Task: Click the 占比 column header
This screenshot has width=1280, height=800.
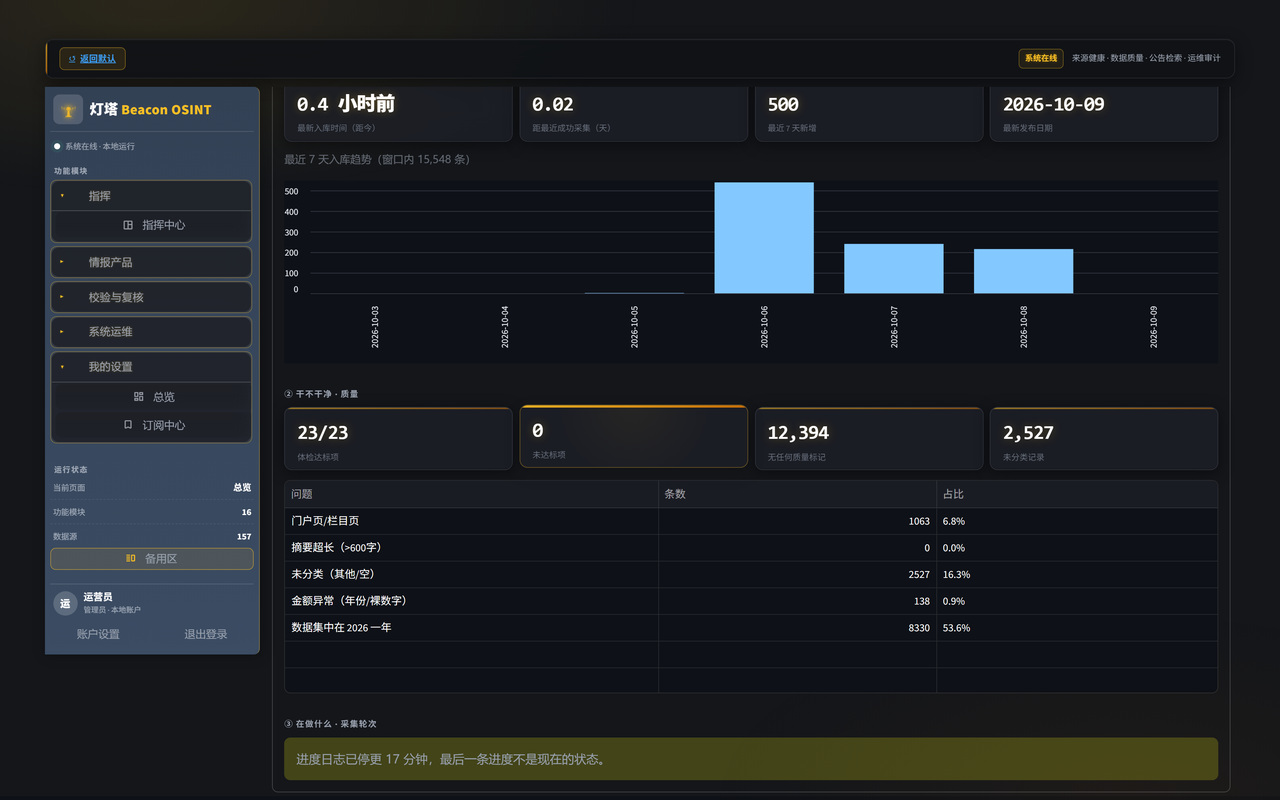Action: [1077, 494]
